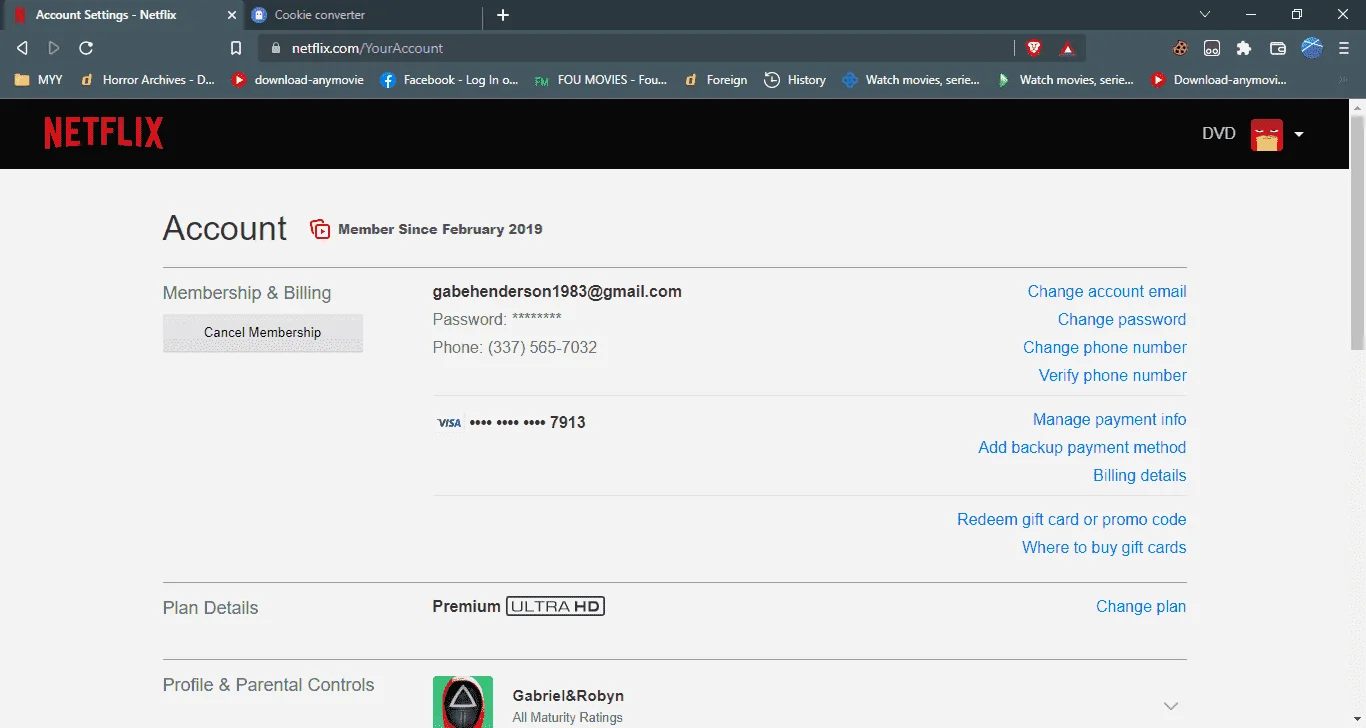Click the site lock icon
Viewport: 1366px width, 728px height.
point(275,48)
